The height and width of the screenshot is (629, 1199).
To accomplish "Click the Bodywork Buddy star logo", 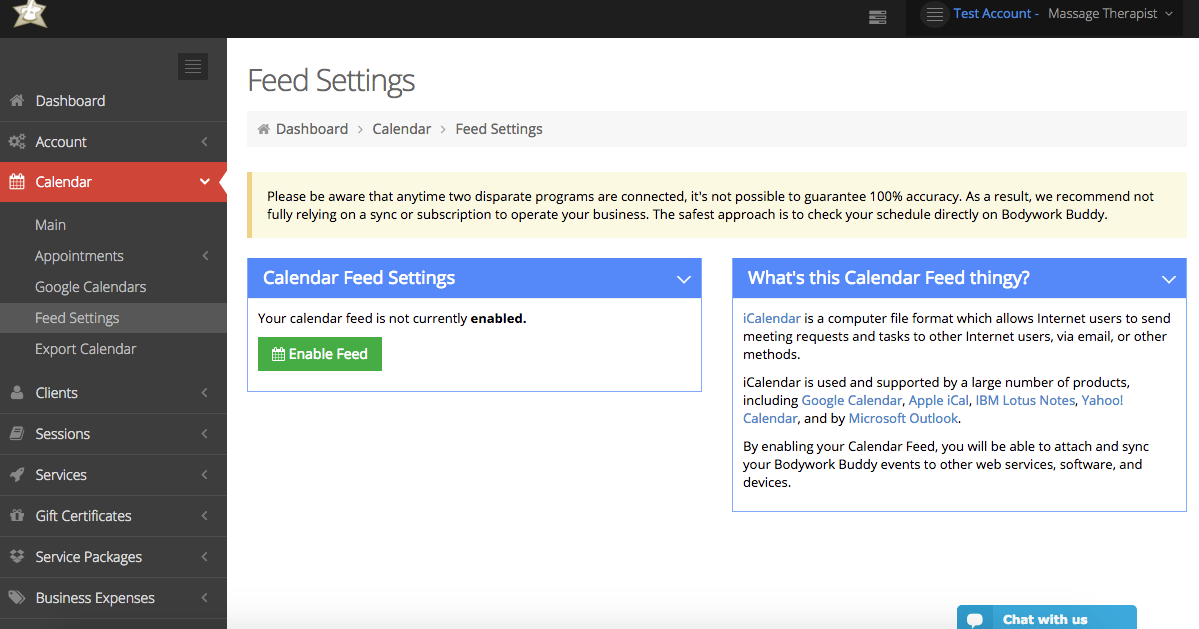I will [x=30, y=14].
